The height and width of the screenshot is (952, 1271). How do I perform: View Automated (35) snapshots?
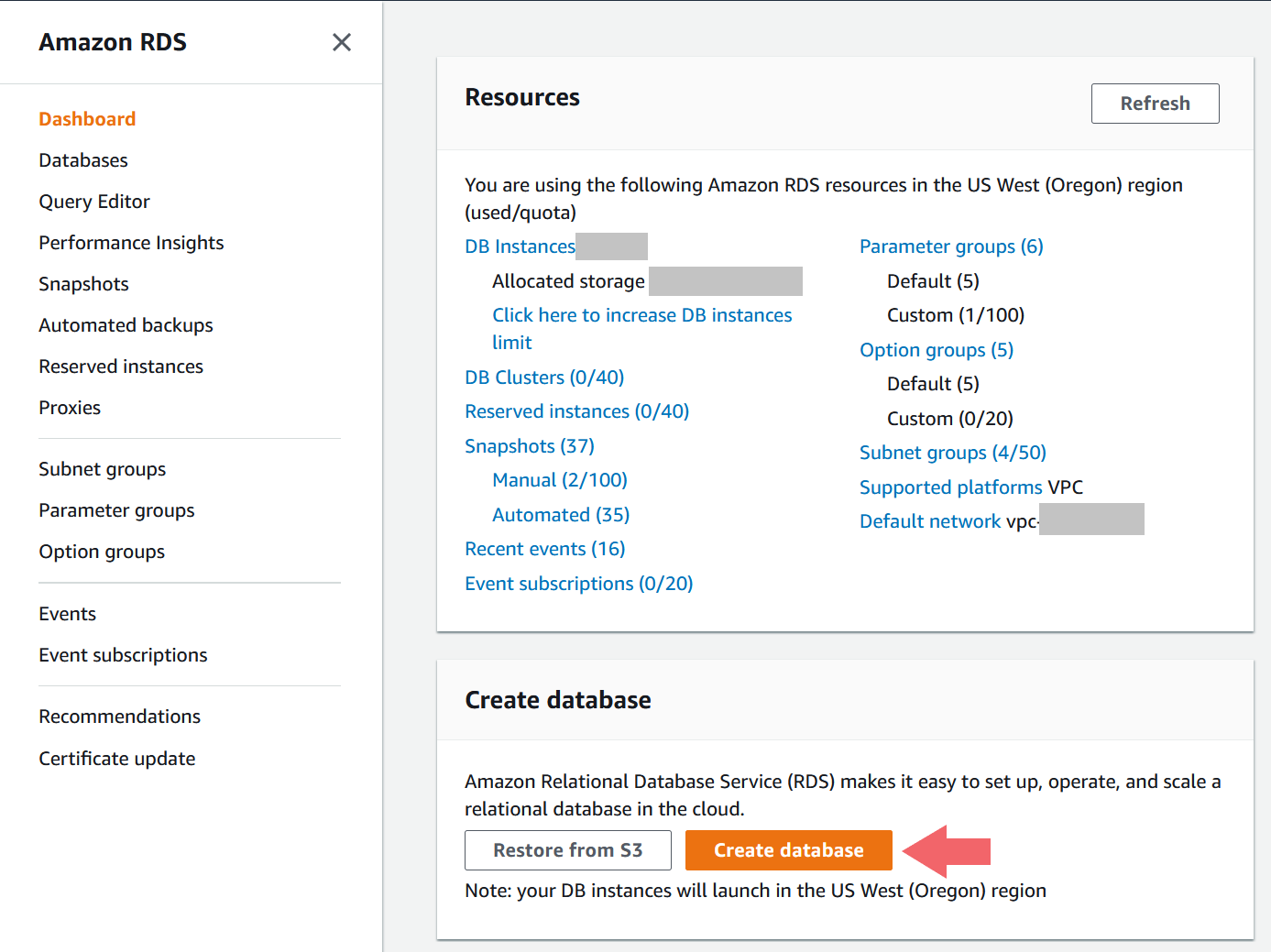pos(561,515)
